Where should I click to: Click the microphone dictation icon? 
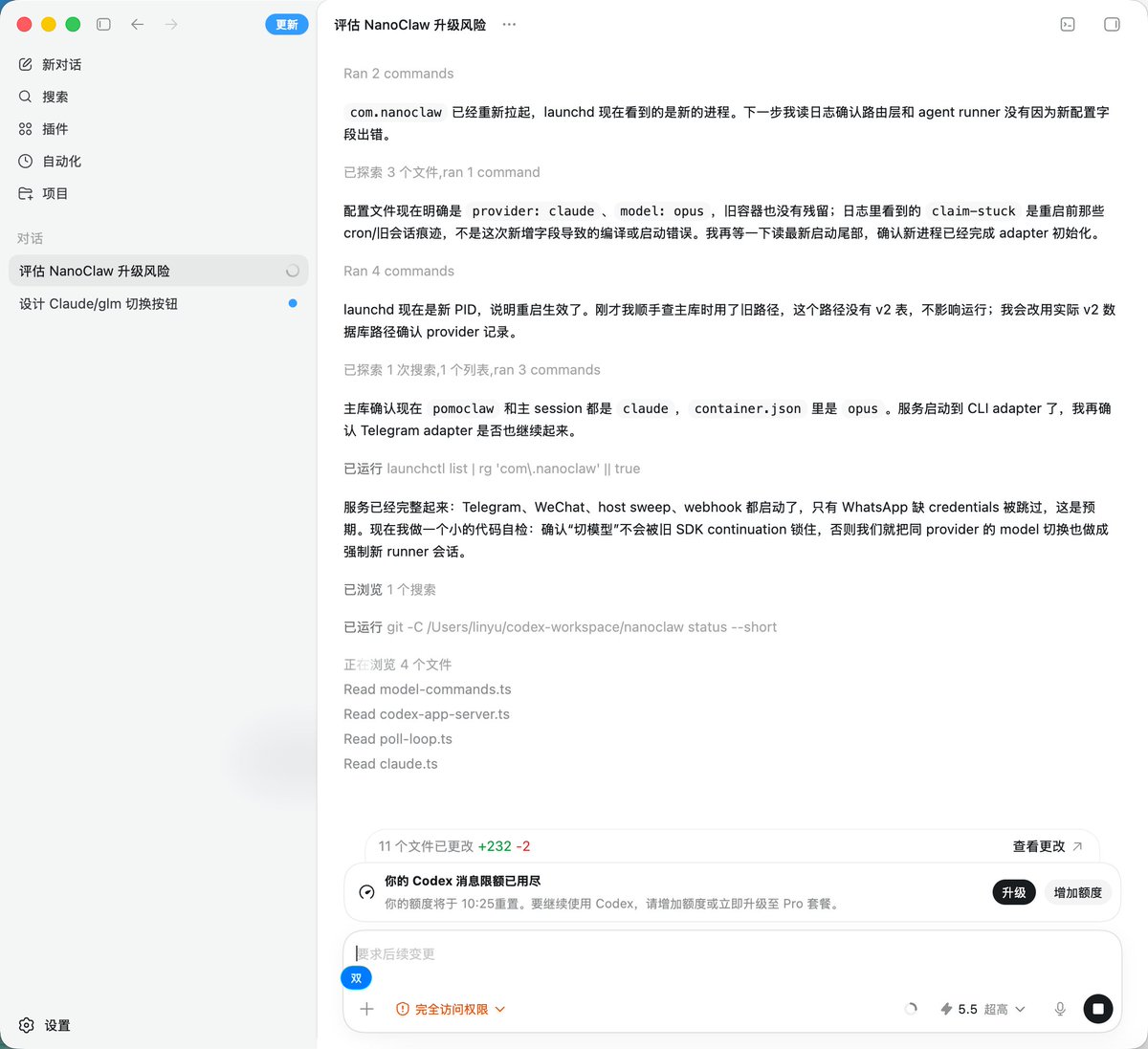1060,1009
